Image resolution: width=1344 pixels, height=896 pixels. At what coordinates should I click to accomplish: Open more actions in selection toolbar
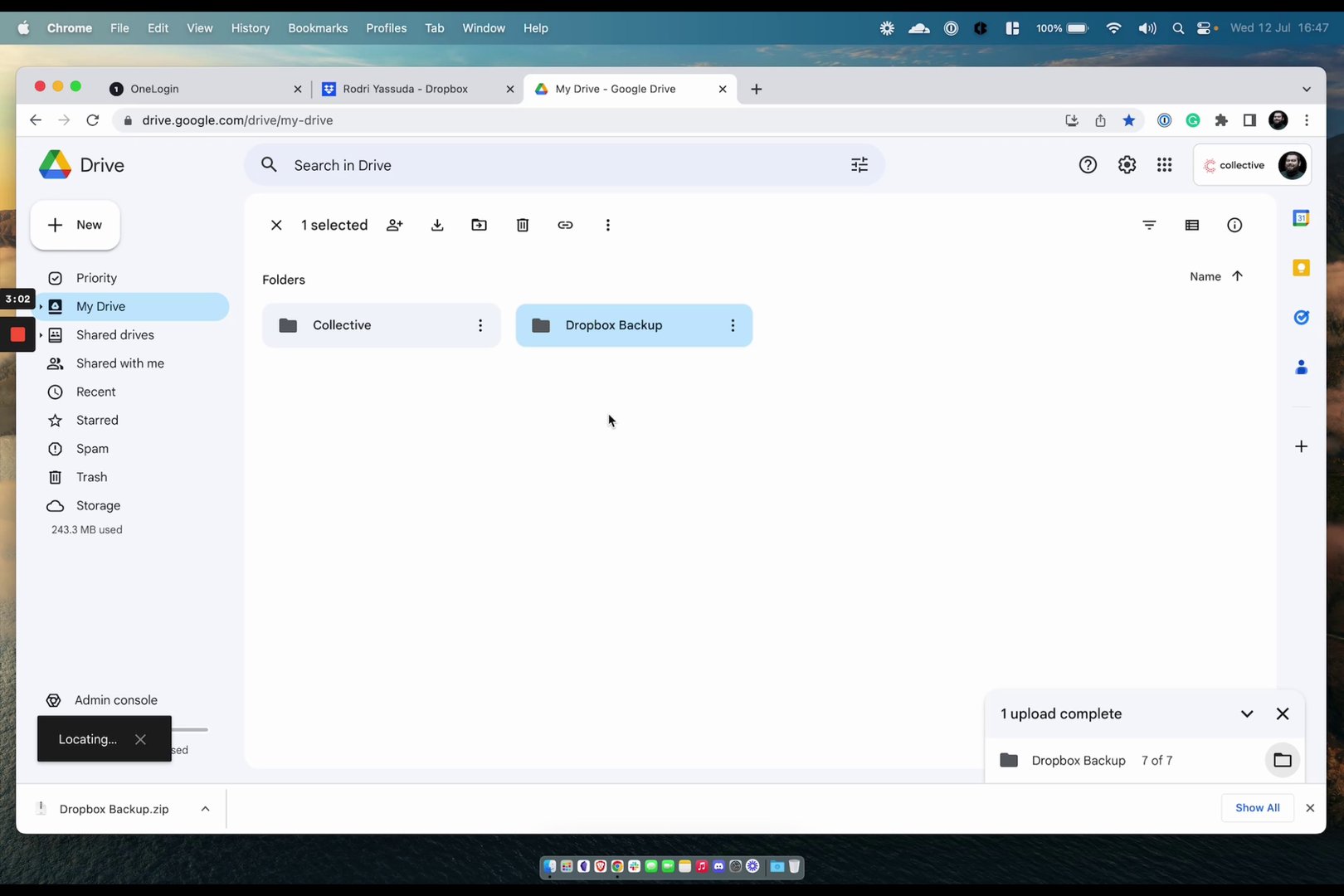(608, 225)
